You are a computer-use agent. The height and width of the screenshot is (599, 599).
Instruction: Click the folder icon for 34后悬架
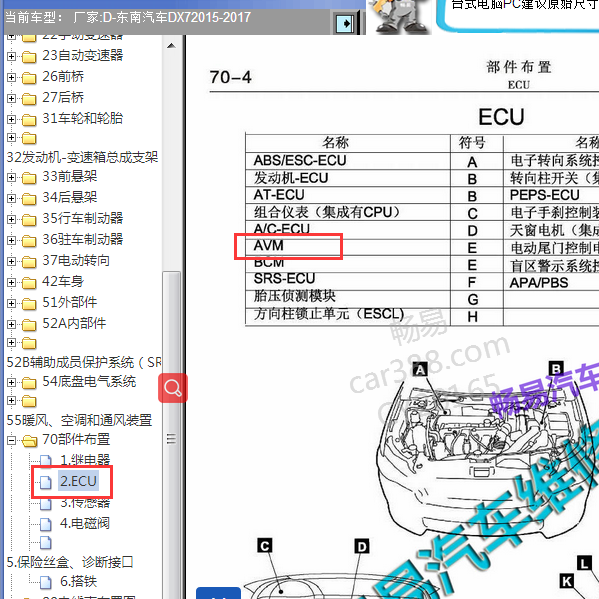coord(29,199)
